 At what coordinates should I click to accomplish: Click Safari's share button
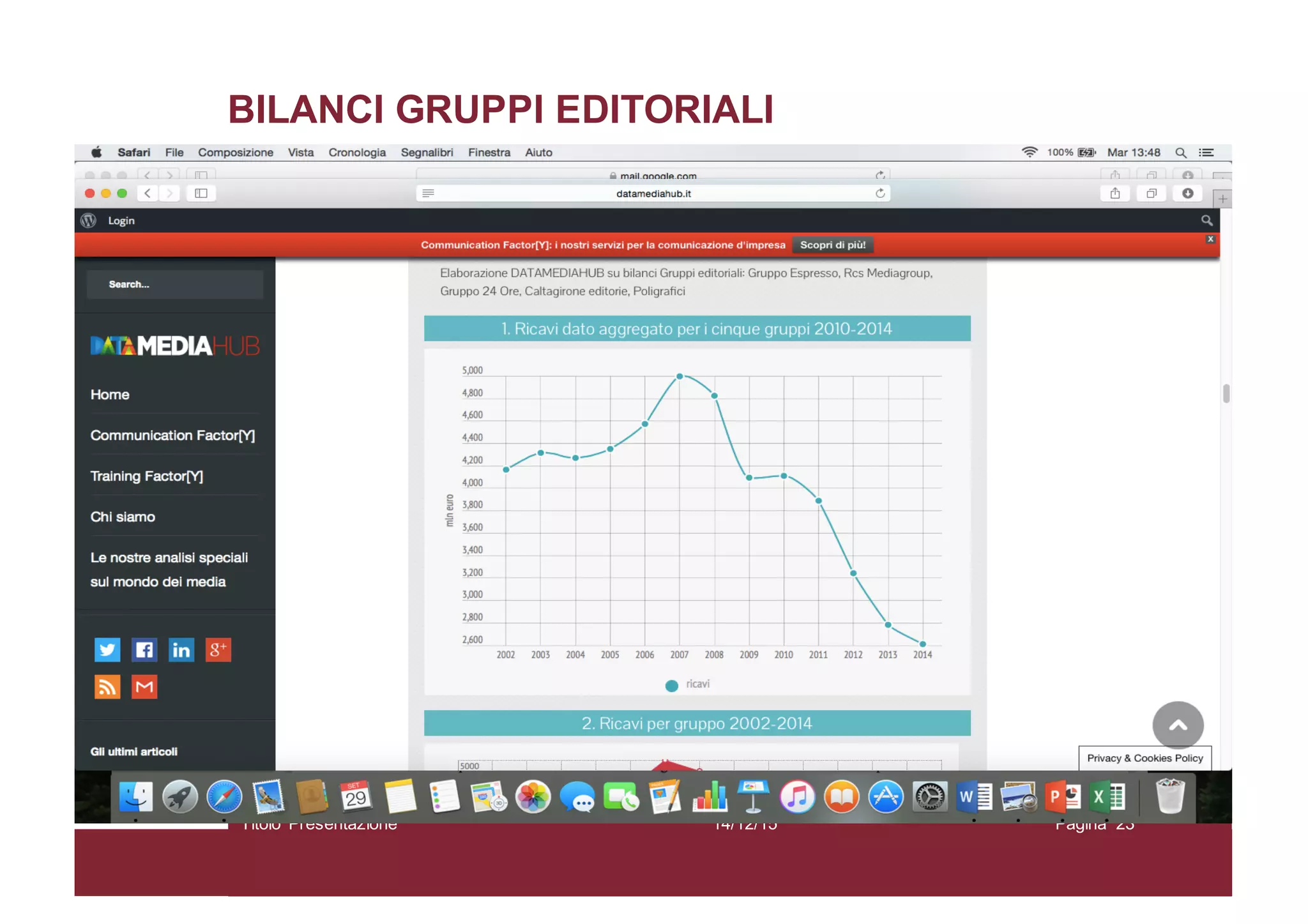point(1115,193)
